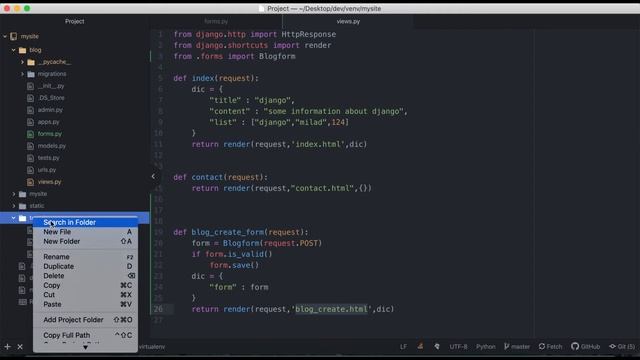Expand the __pycache__ folder chevron
640x360 pixels.
[22, 62]
